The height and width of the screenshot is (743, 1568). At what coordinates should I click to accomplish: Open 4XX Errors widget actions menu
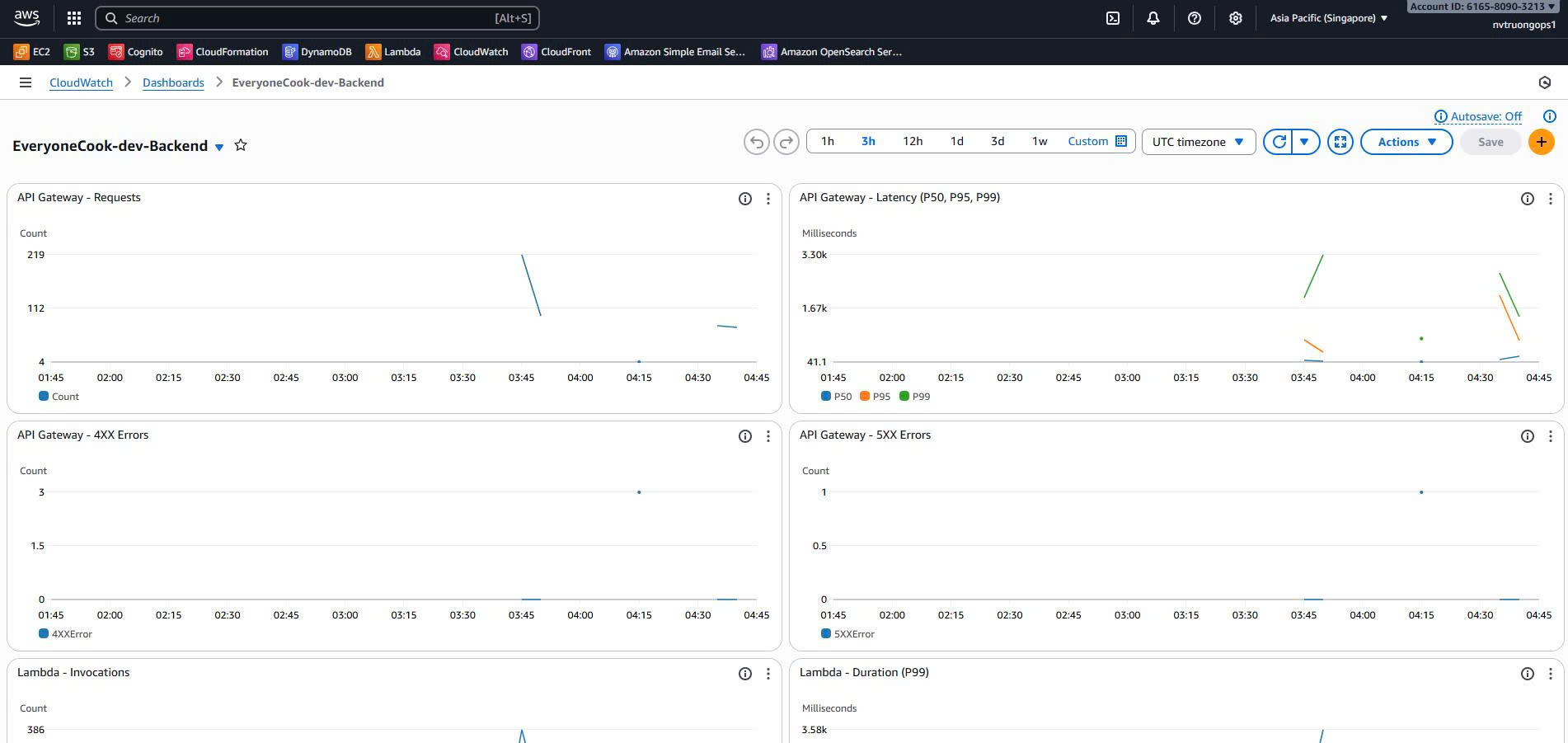coord(768,436)
